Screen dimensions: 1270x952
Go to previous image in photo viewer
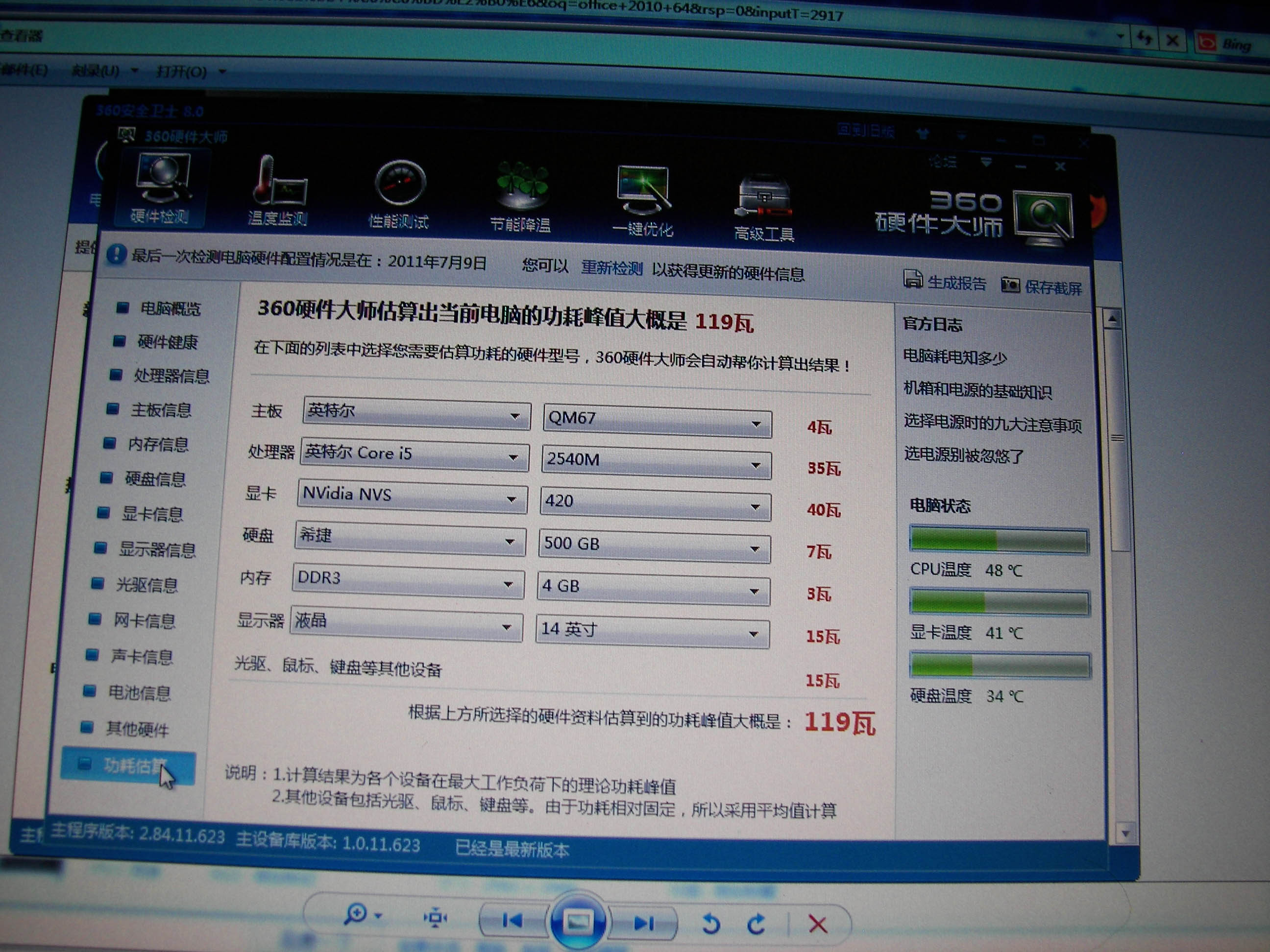(x=512, y=921)
